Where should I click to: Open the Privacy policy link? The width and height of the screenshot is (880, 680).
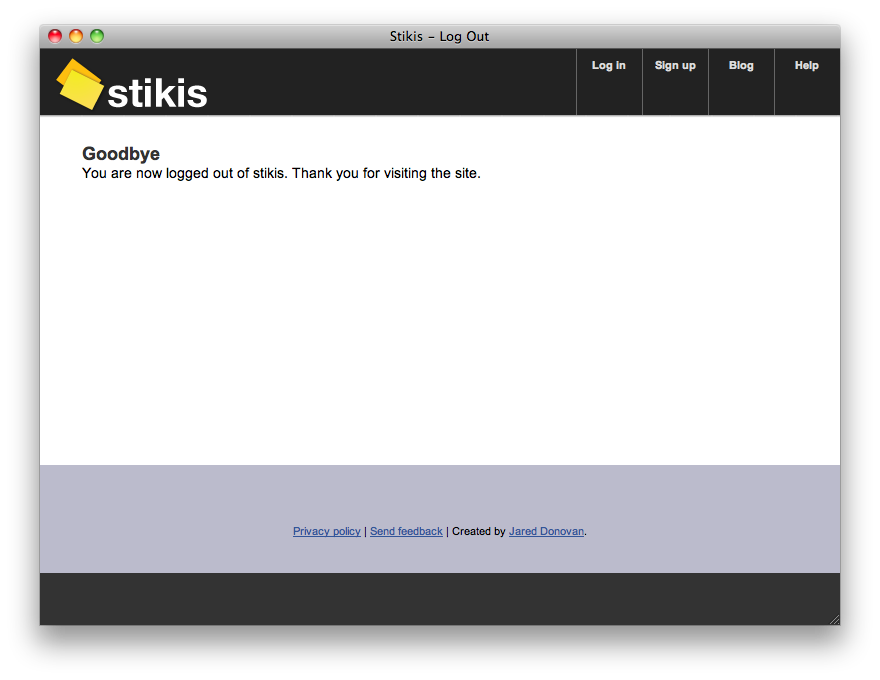tap(326, 531)
